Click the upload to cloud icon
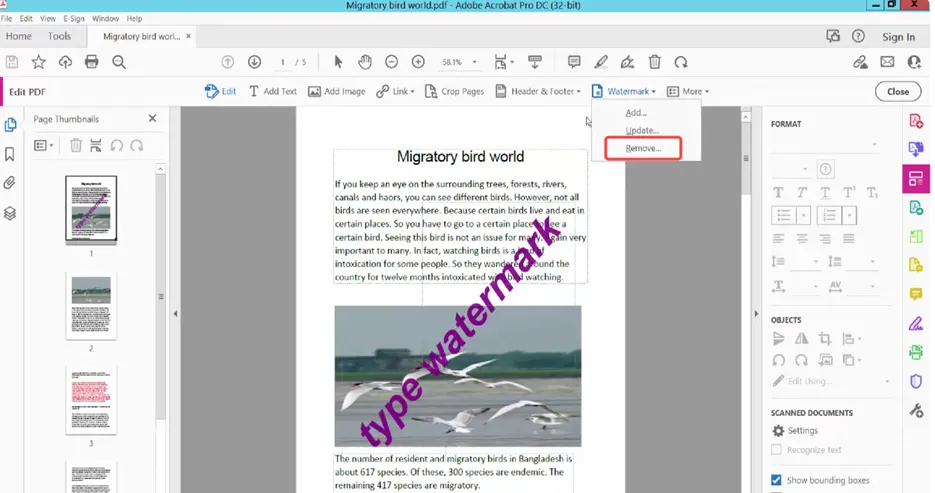This screenshot has height=493, width=935. tap(65, 62)
